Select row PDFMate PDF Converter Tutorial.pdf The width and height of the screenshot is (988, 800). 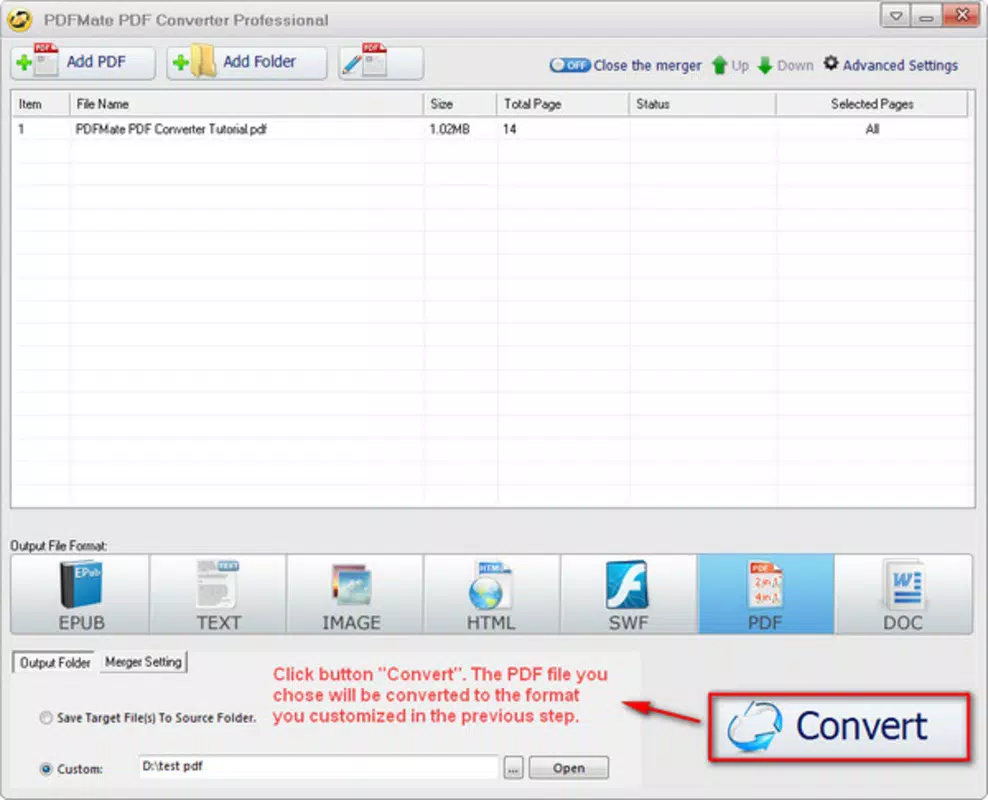(x=491, y=129)
